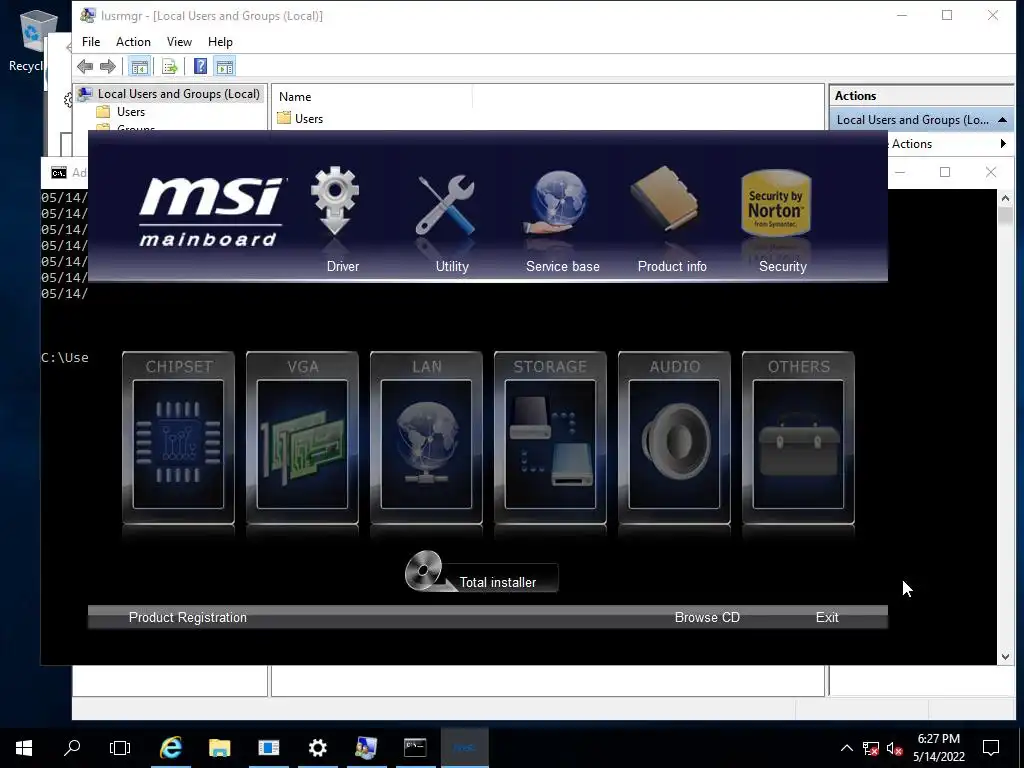Open Product Registration link

[187, 617]
